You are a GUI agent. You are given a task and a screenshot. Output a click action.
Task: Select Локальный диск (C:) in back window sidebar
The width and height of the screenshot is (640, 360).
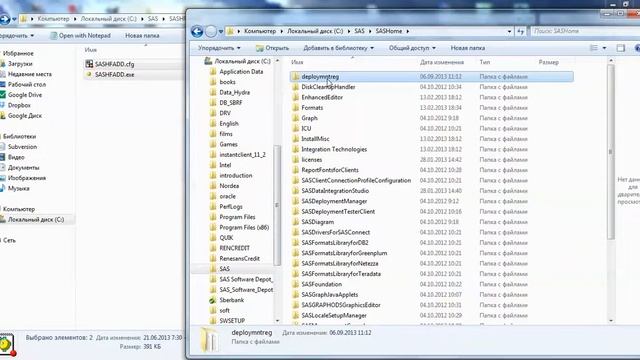coord(37,220)
